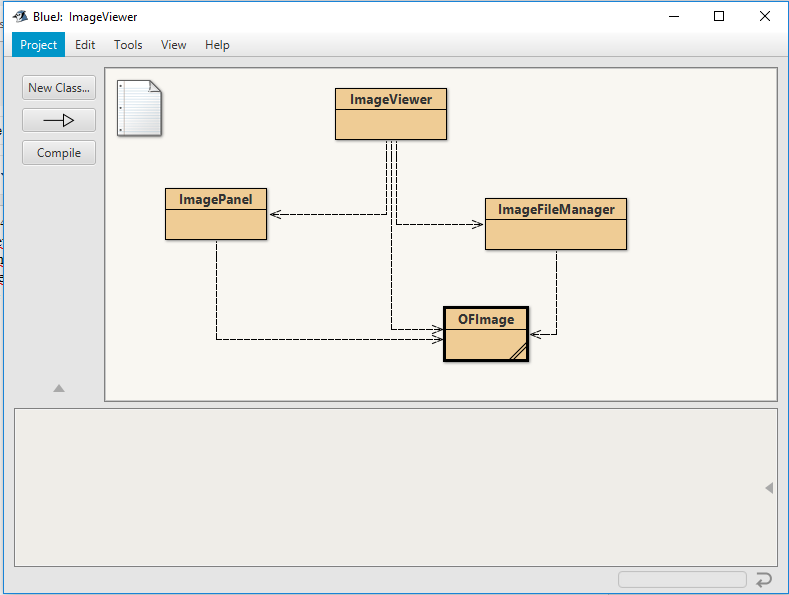Click the BlueJ bird application icon
Image resolution: width=789 pixels, height=595 pixels.
[x=21, y=17]
